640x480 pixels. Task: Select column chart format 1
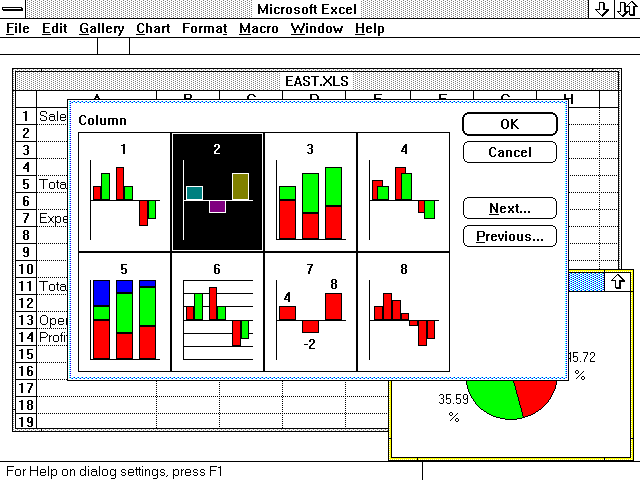tap(124, 192)
